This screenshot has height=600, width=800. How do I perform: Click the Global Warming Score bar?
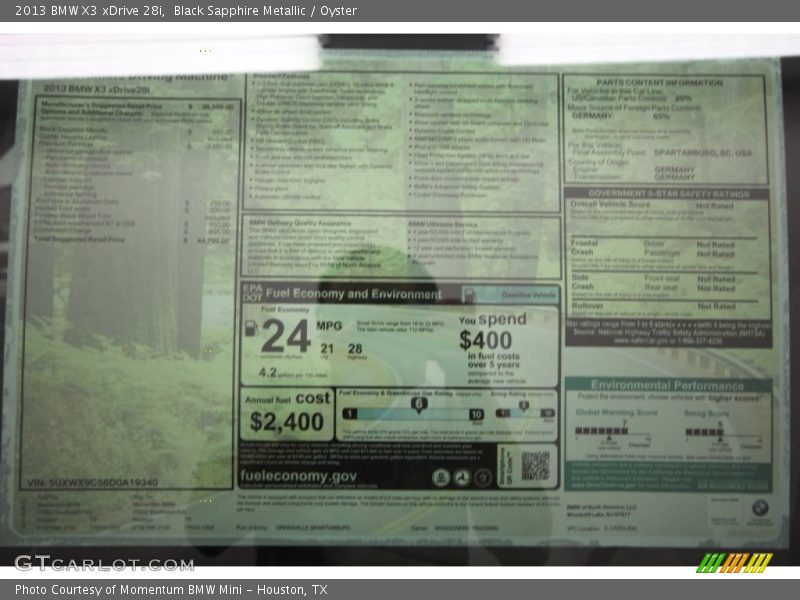click(614, 432)
